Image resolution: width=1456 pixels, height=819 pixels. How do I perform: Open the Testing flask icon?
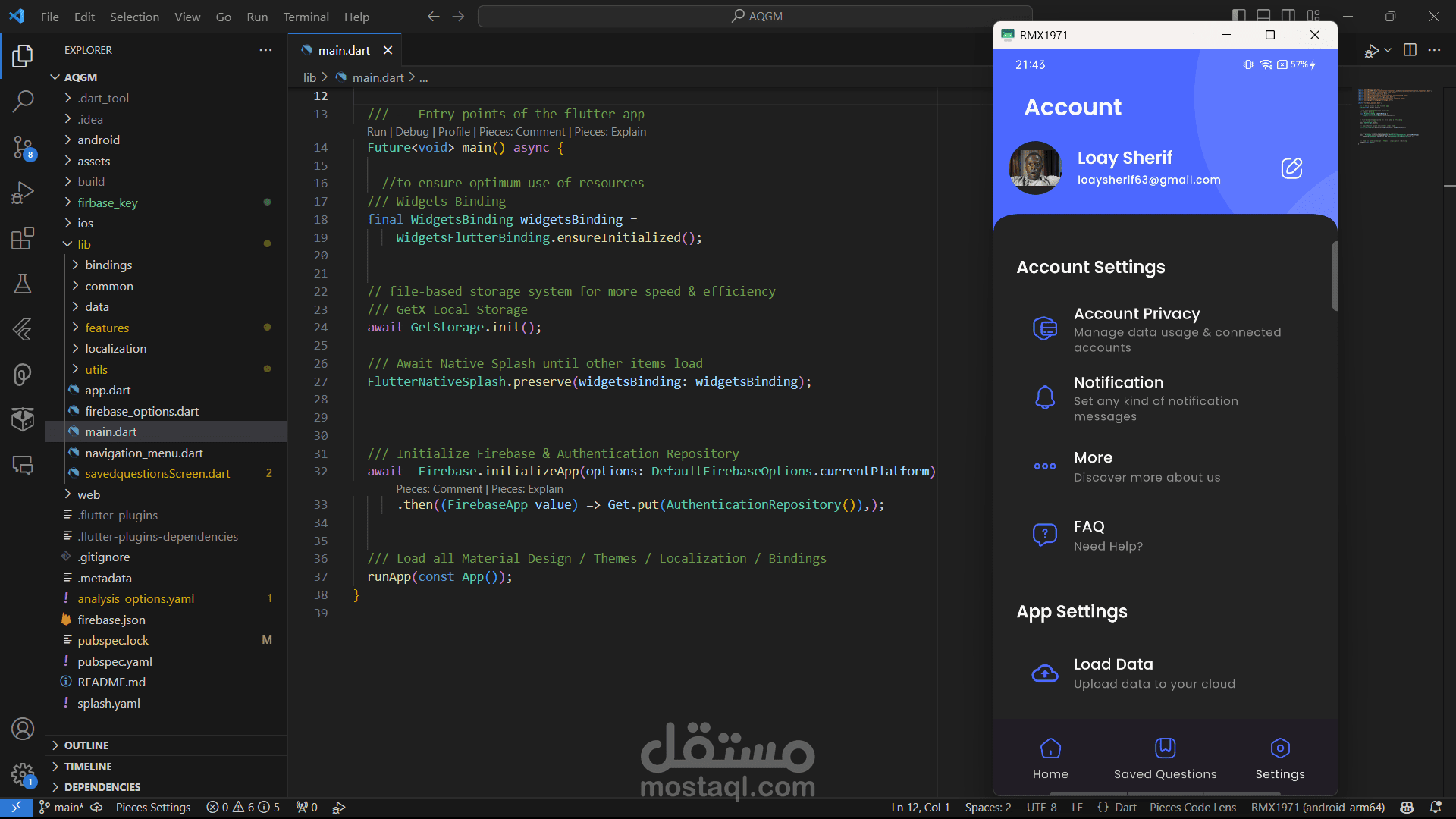23,284
